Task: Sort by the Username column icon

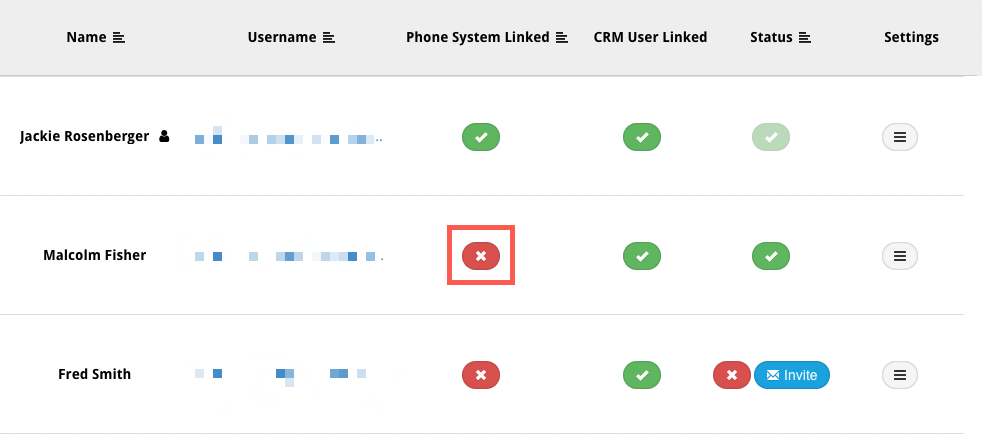Action: (x=329, y=38)
